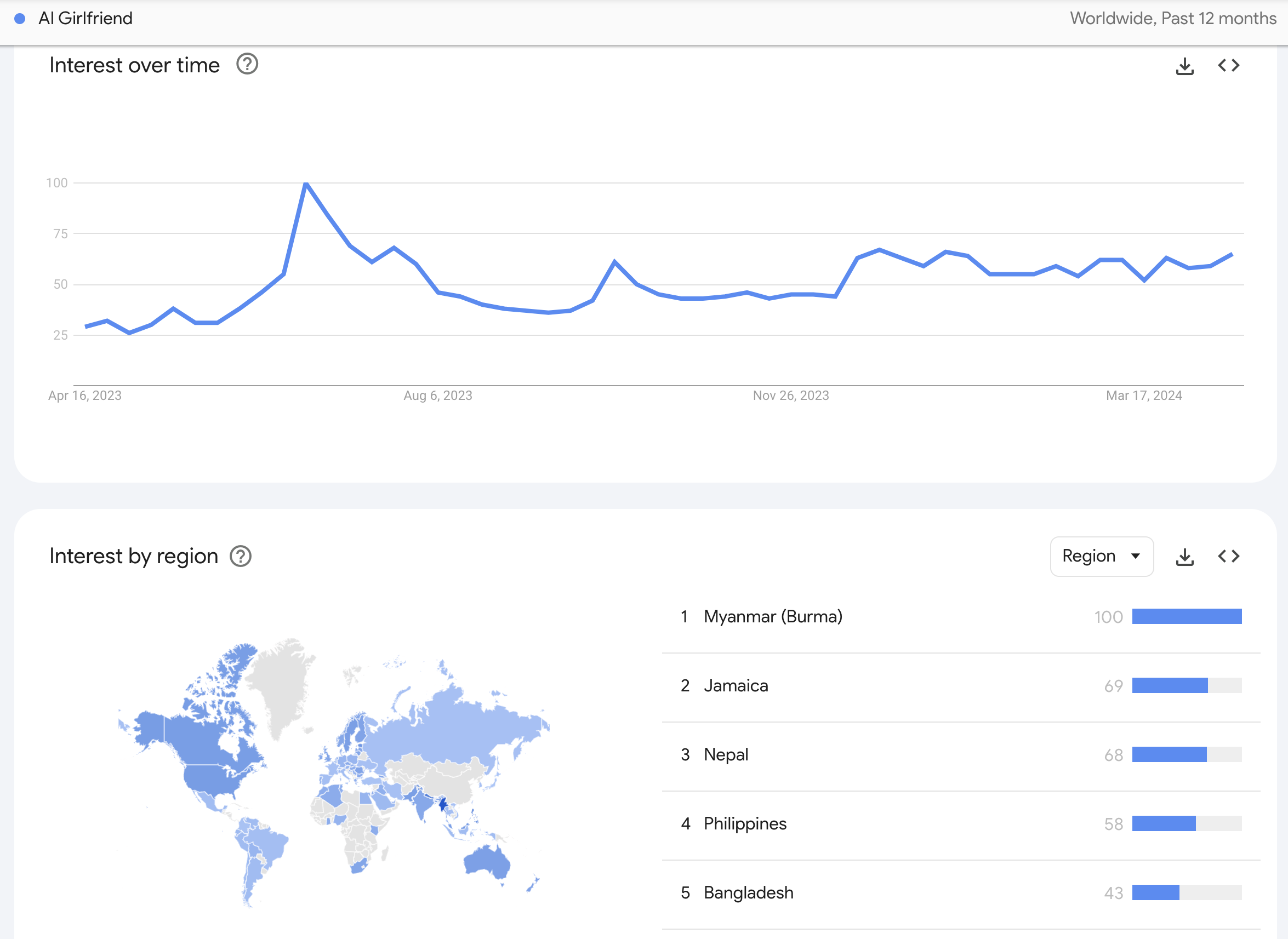Select Jamaica in the region ranking
1288x939 pixels.
[736, 685]
